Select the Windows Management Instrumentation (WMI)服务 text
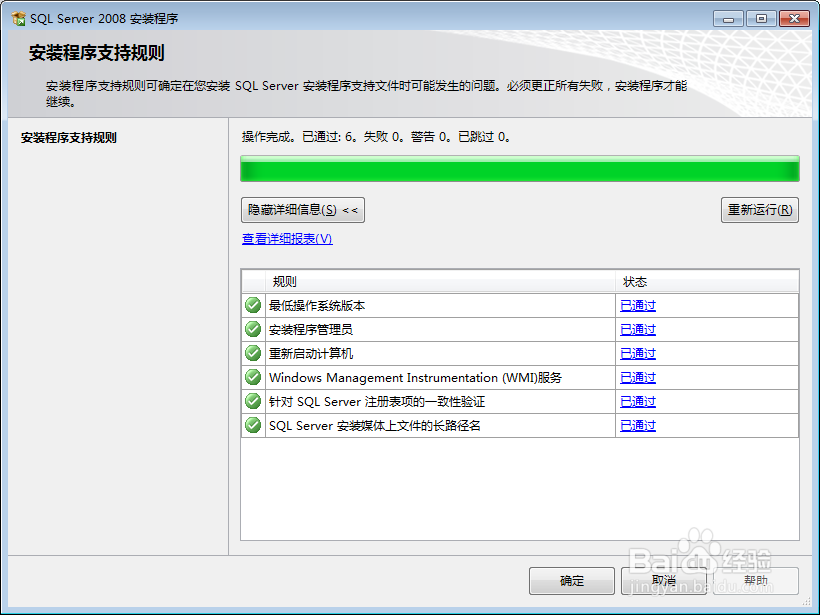This screenshot has height=615, width=820. click(415, 378)
